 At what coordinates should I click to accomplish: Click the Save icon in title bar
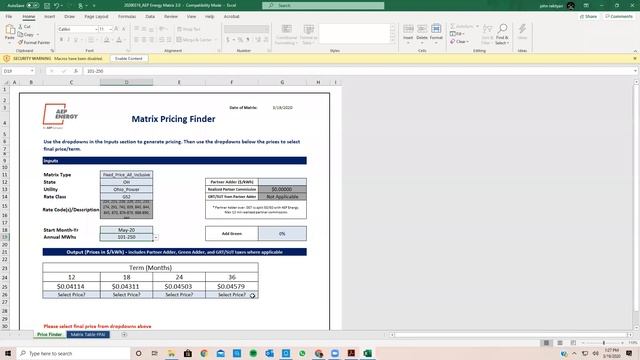(47, 6)
